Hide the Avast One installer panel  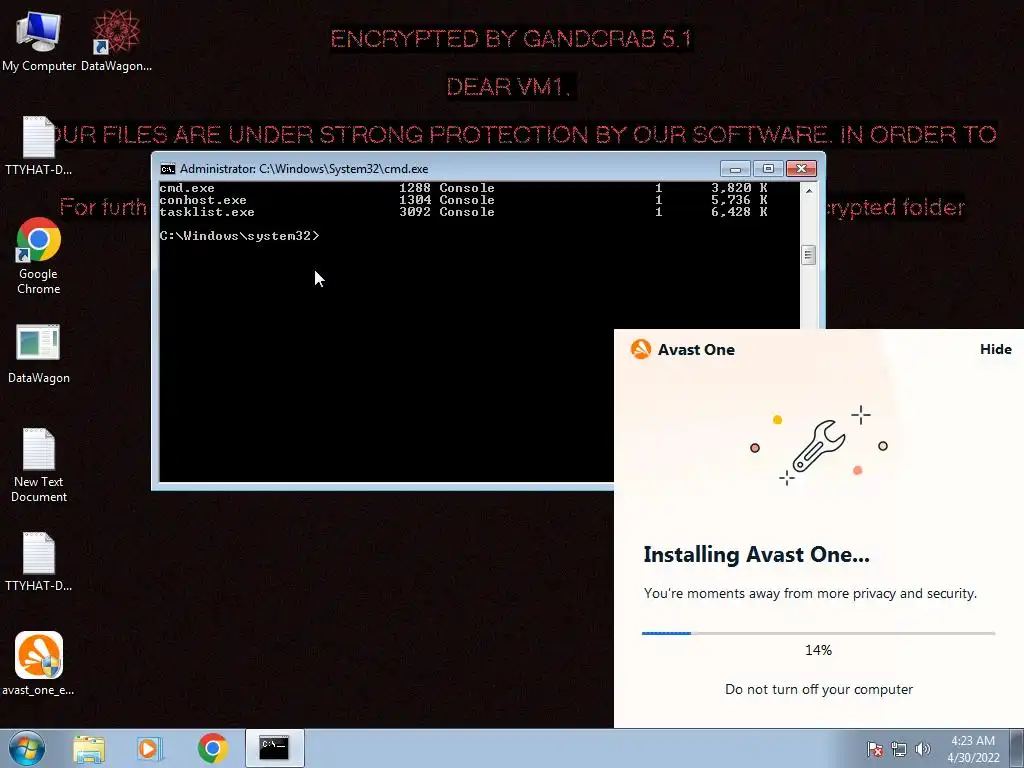point(995,349)
